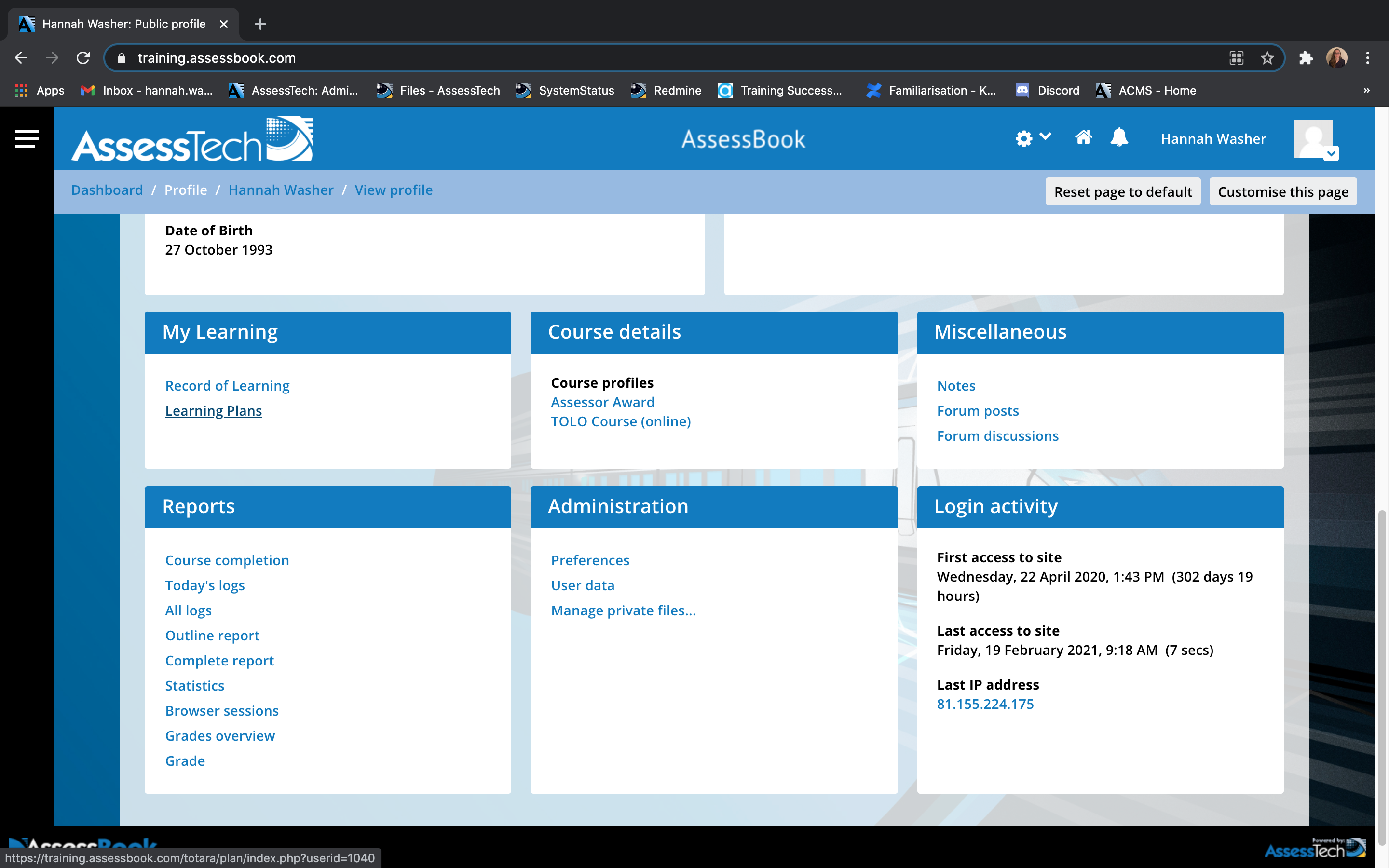Open All logs report
The width and height of the screenshot is (1389, 868).
pyautogui.click(x=188, y=611)
